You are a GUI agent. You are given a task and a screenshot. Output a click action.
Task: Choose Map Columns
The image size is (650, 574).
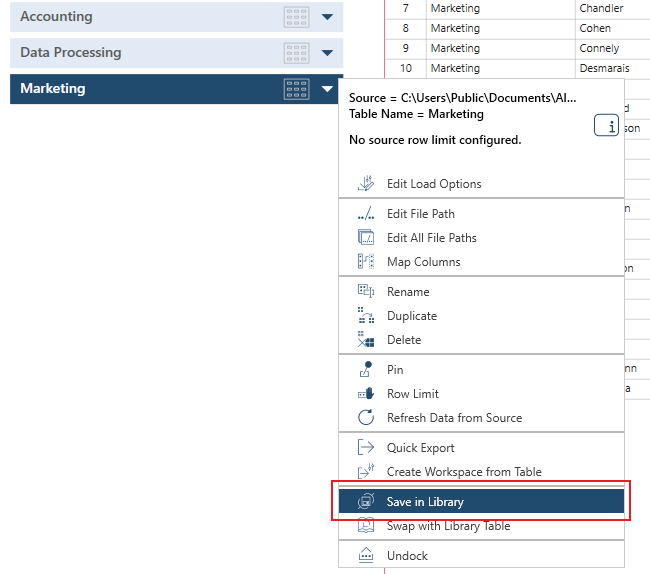point(481,262)
